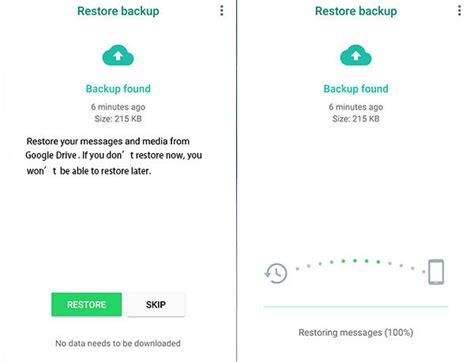Click the left 'Restore backup' title
The height and width of the screenshot is (362, 474).
(x=118, y=11)
